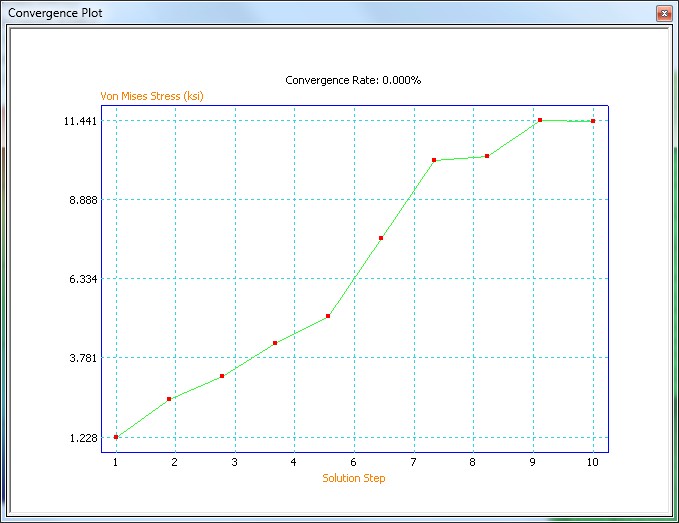Click the 'Convergence Rate: 0.000%' label
This screenshot has width=679, height=523.
pyautogui.click(x=353, y=80)
